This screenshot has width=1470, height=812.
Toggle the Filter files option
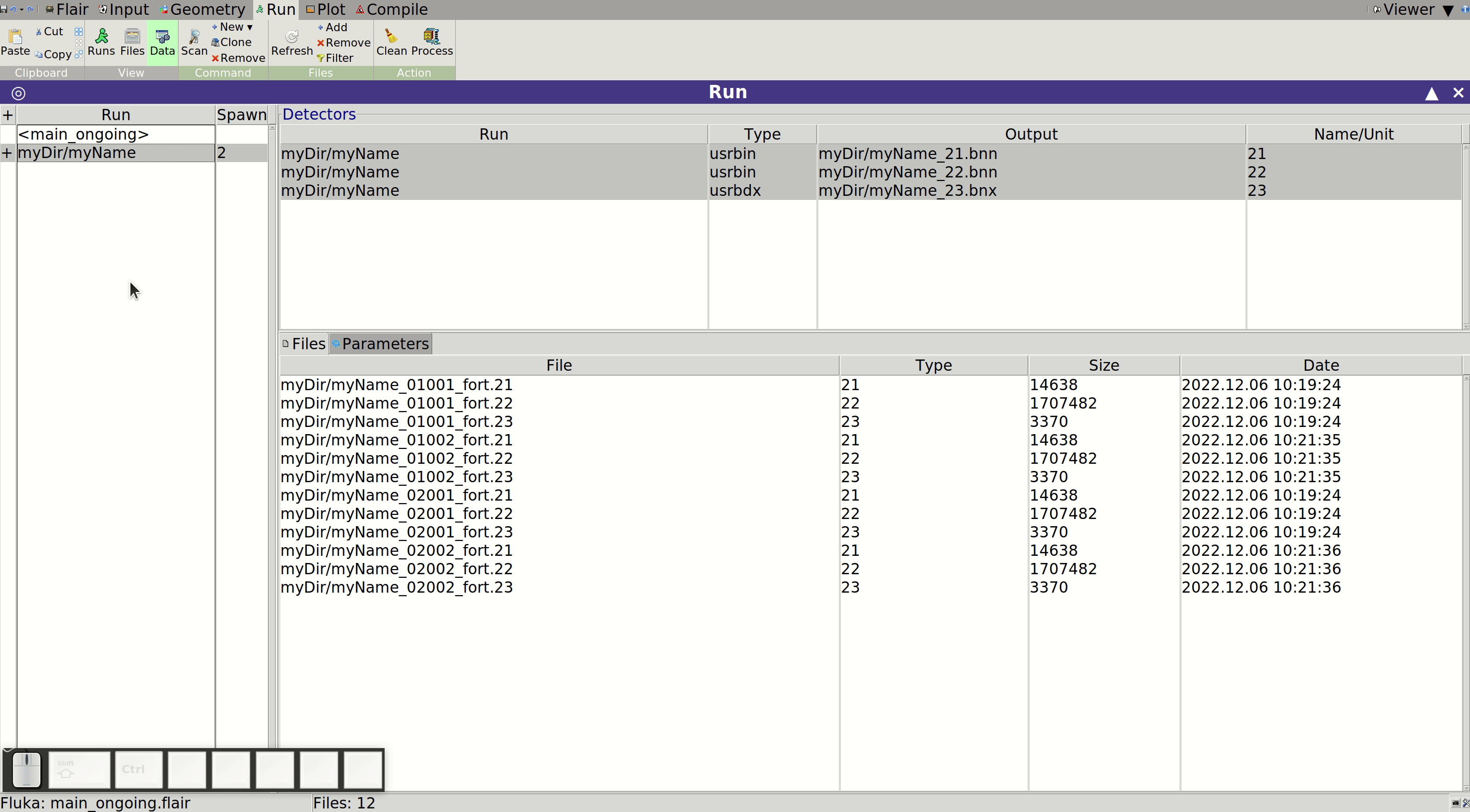pyautogui.click(x=336, y=58)
